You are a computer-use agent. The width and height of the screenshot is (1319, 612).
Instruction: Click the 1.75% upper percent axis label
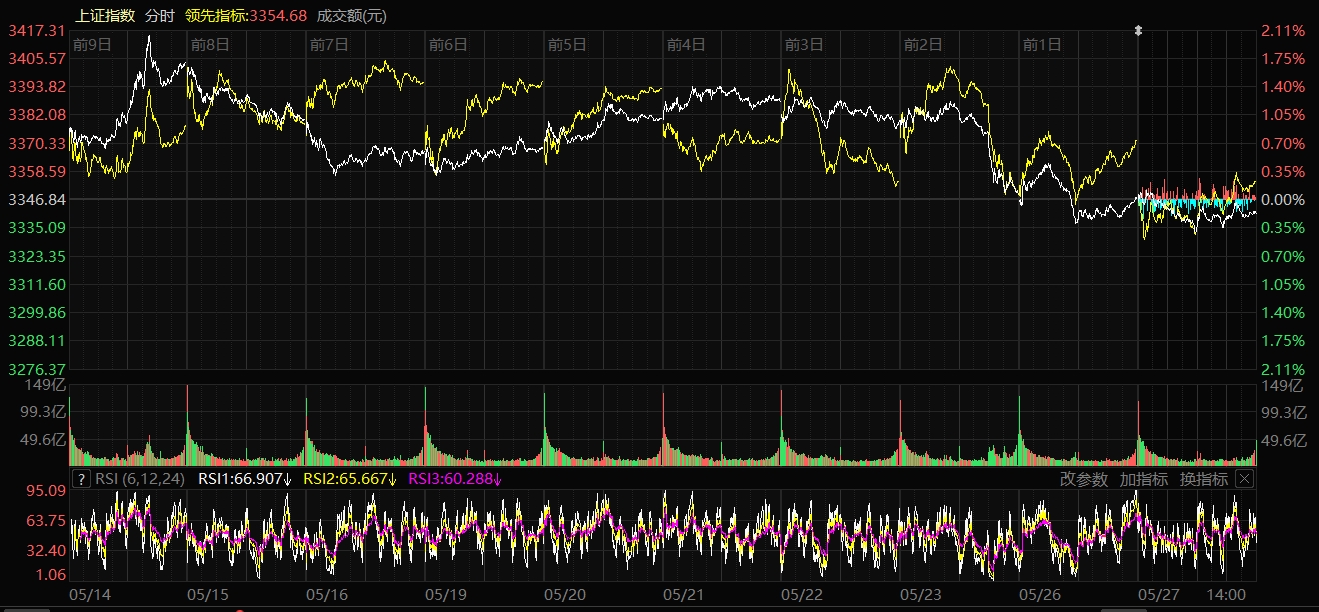(1284, 58)
